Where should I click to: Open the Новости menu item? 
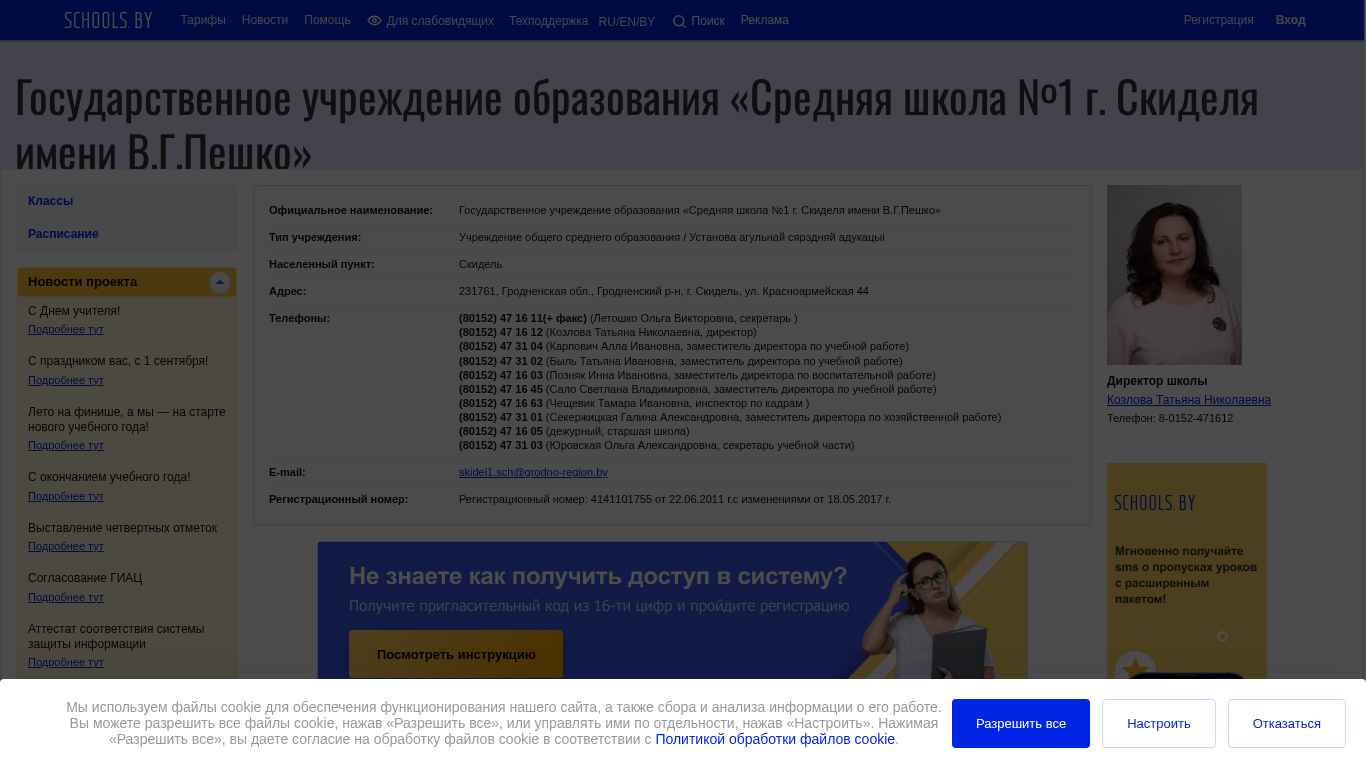click(x=265, y=20)
